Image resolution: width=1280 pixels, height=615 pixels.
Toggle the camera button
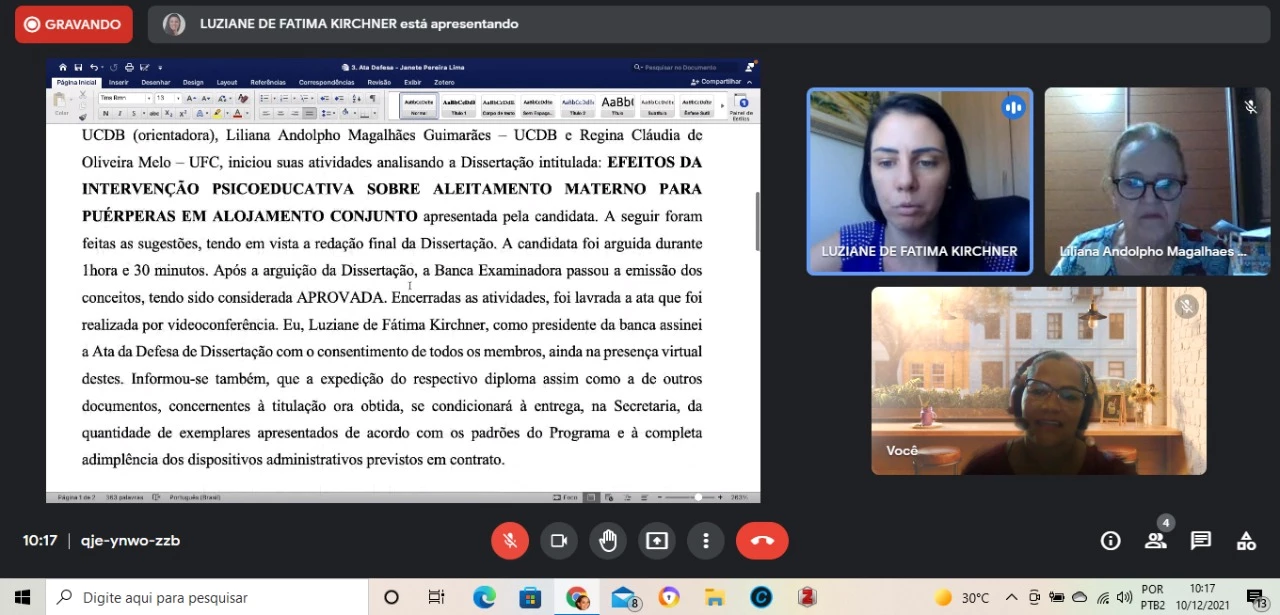[559, 541]
